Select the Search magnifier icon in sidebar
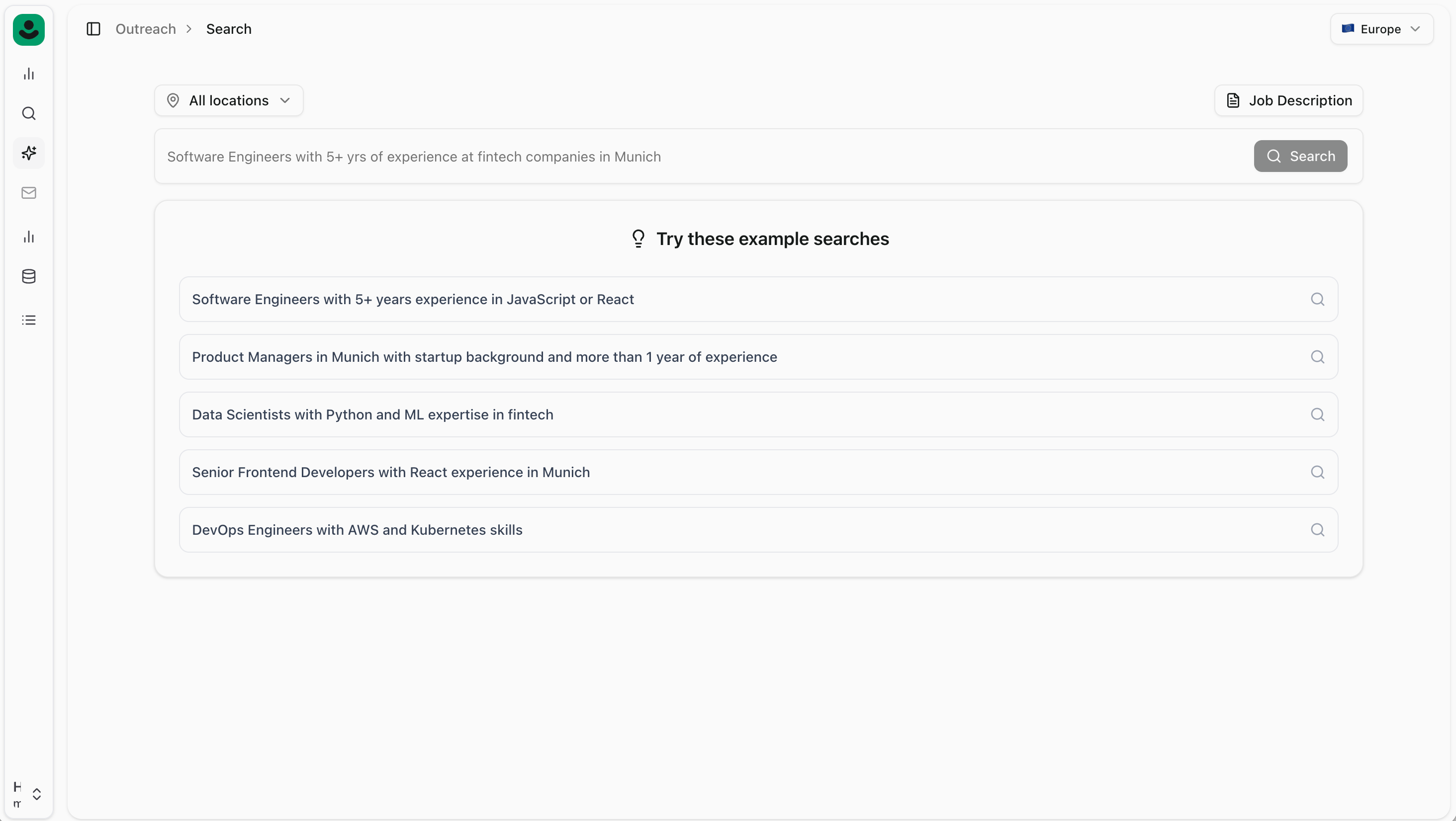The image size is (1456, 821). [x=28, y=113]
